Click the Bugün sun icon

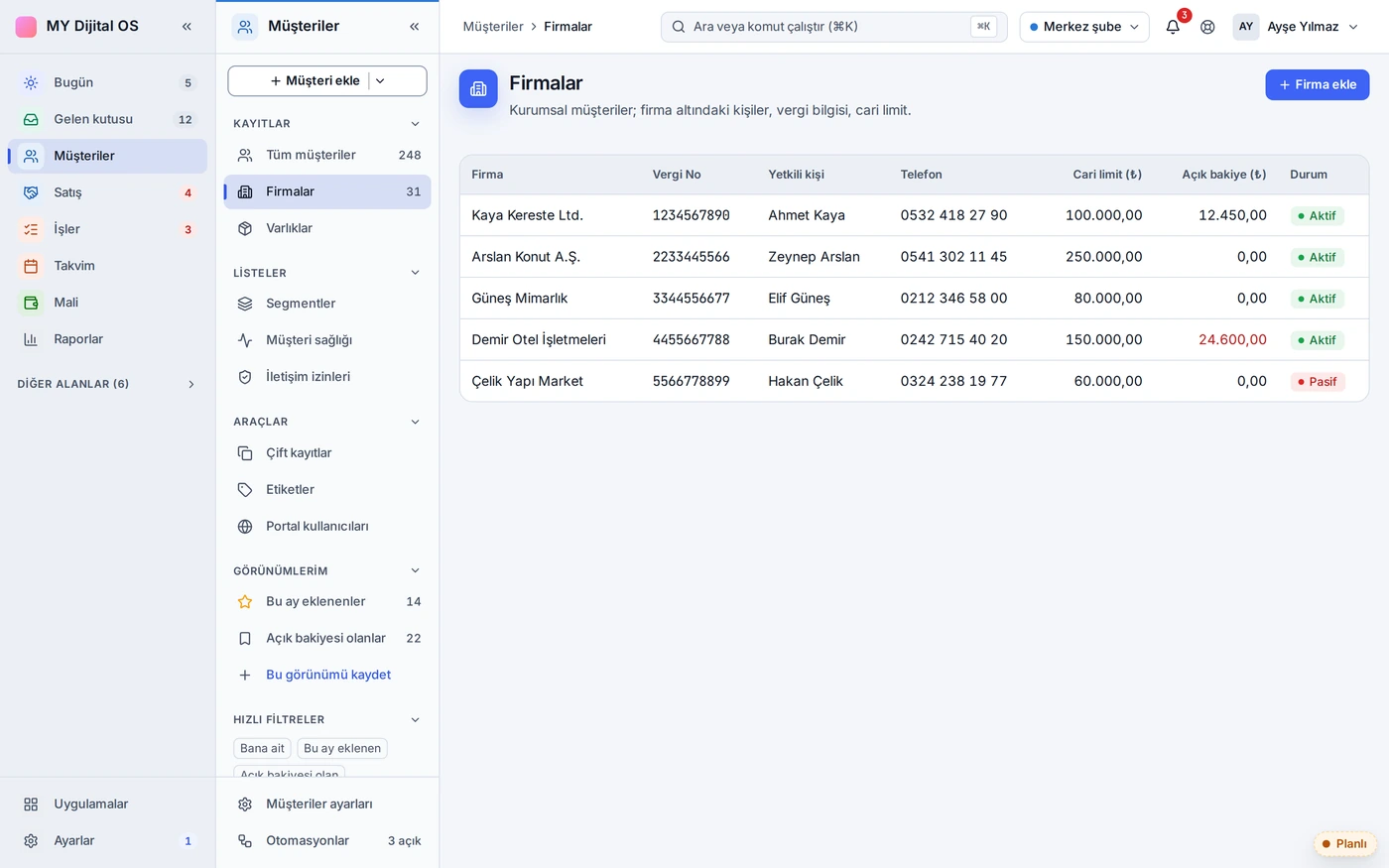pos(31,82)
